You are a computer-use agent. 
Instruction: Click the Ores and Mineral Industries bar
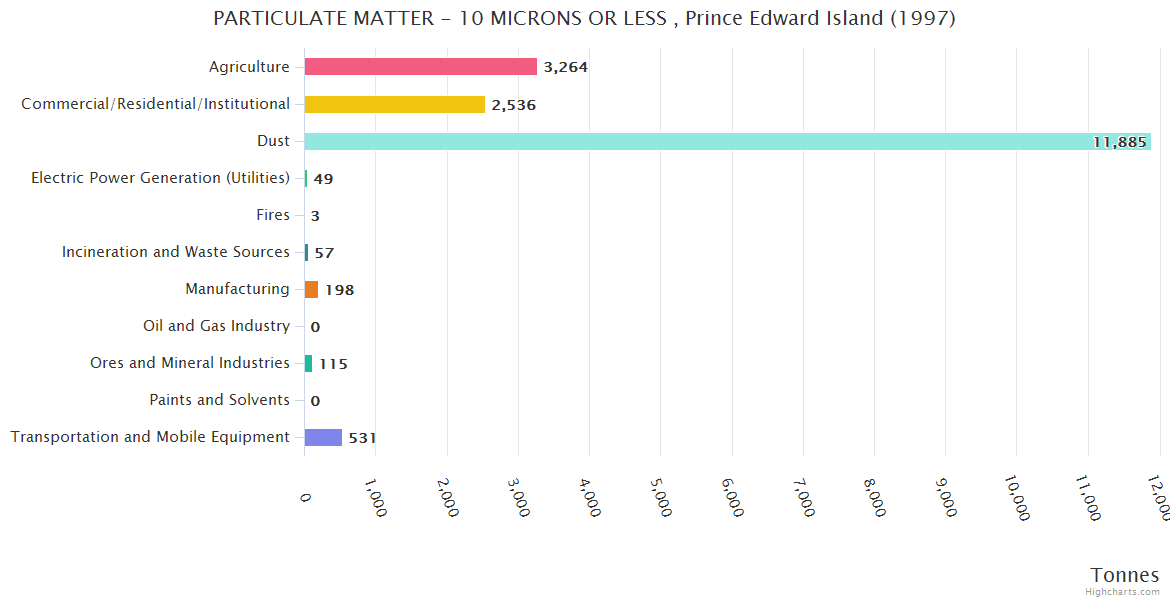308,363
